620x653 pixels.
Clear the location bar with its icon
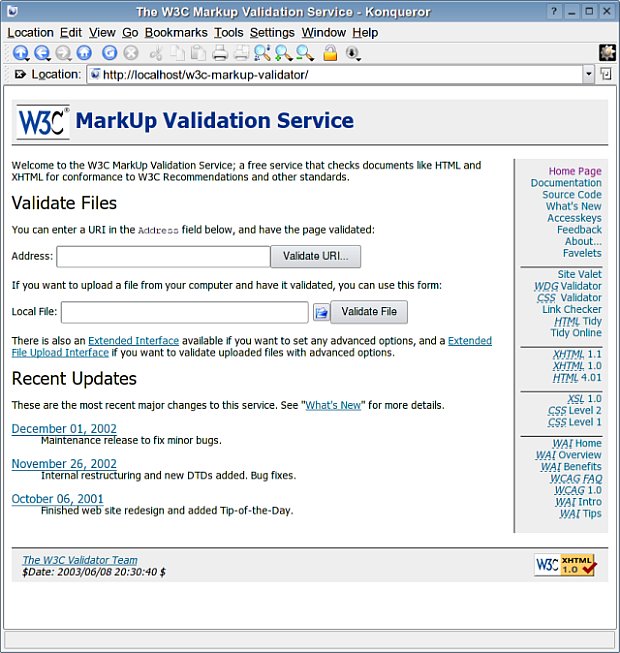pyautogui.click(x=20, y=75)
